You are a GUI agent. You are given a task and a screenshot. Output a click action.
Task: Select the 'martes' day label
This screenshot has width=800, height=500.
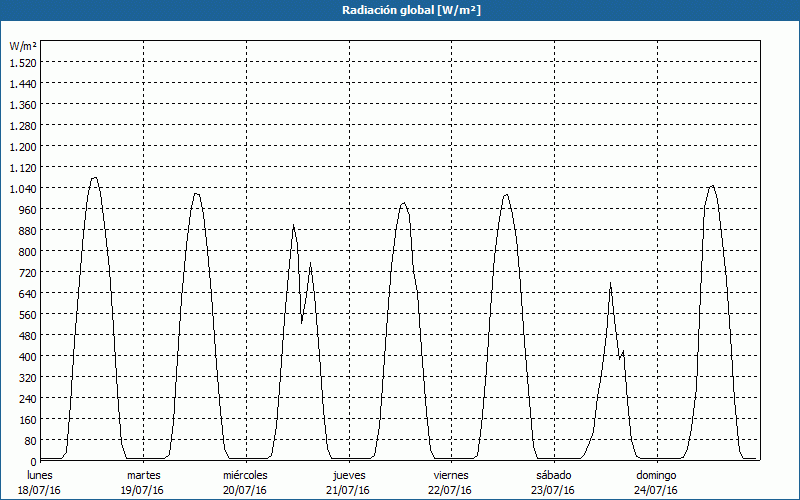(143, 474)
